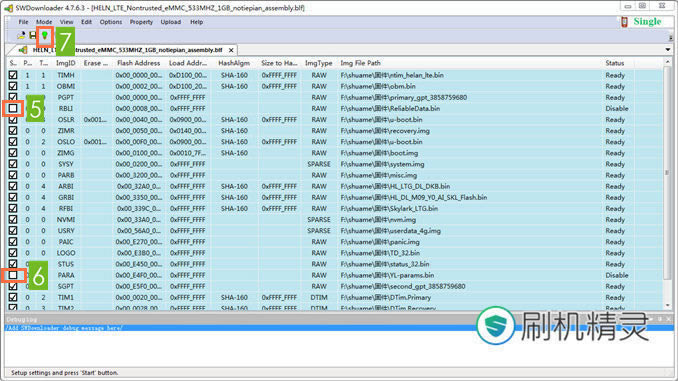Select the HL_LTG_DL_DKB.bin path cell
This screenshot has height=381, width=678.
(x=395, y=186)
